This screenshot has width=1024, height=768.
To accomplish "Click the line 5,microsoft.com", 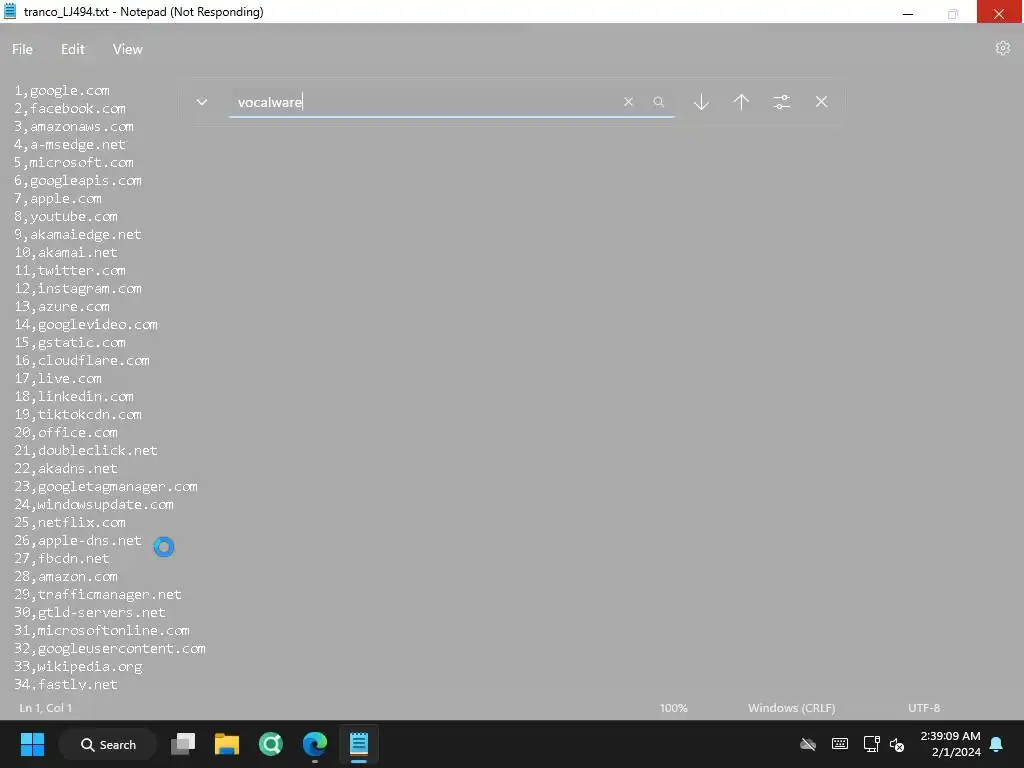I will (74, 163).
